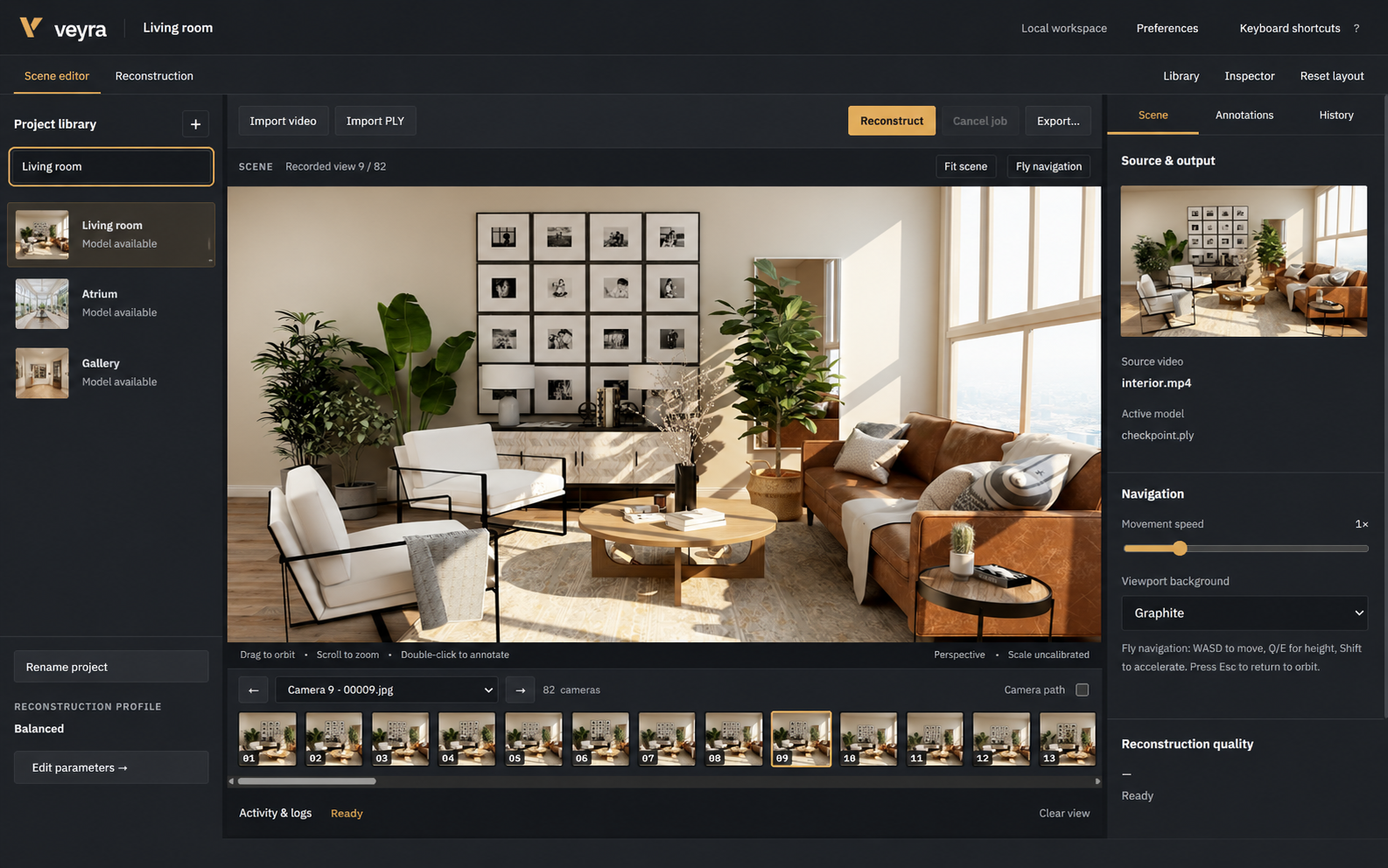Click the camera strip horizontal scrollbar
The height and width of the screenshot is (868, 1388).
[x=307, y=781]
